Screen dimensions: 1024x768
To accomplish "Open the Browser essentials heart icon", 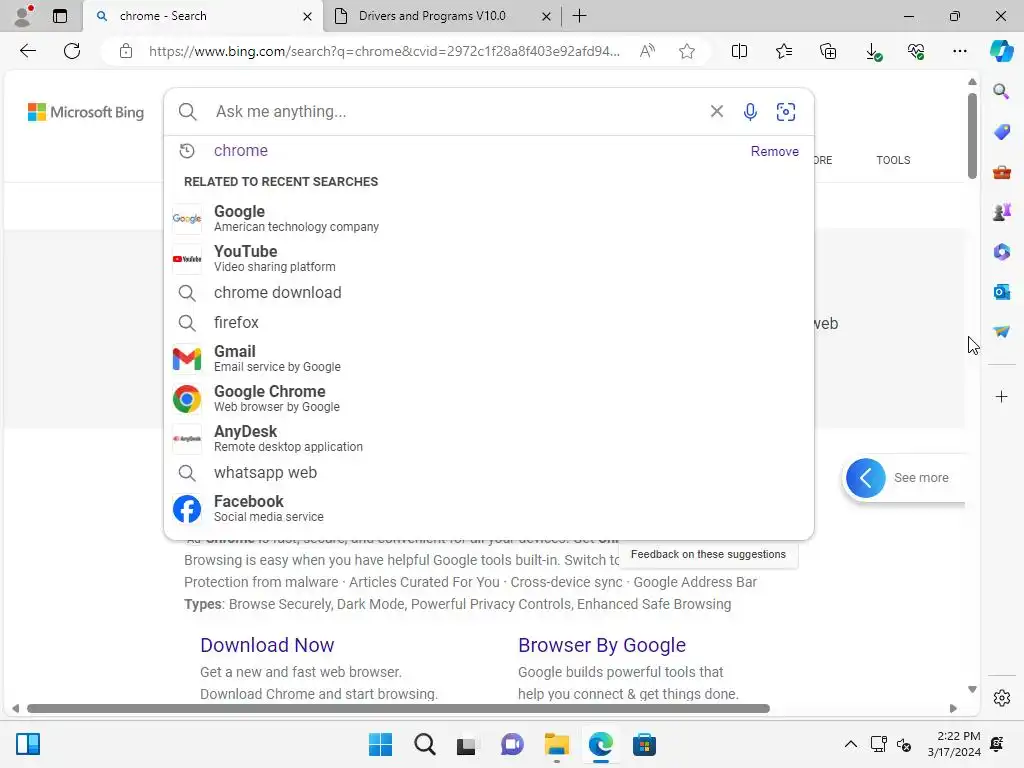I will tap(916, 51).
